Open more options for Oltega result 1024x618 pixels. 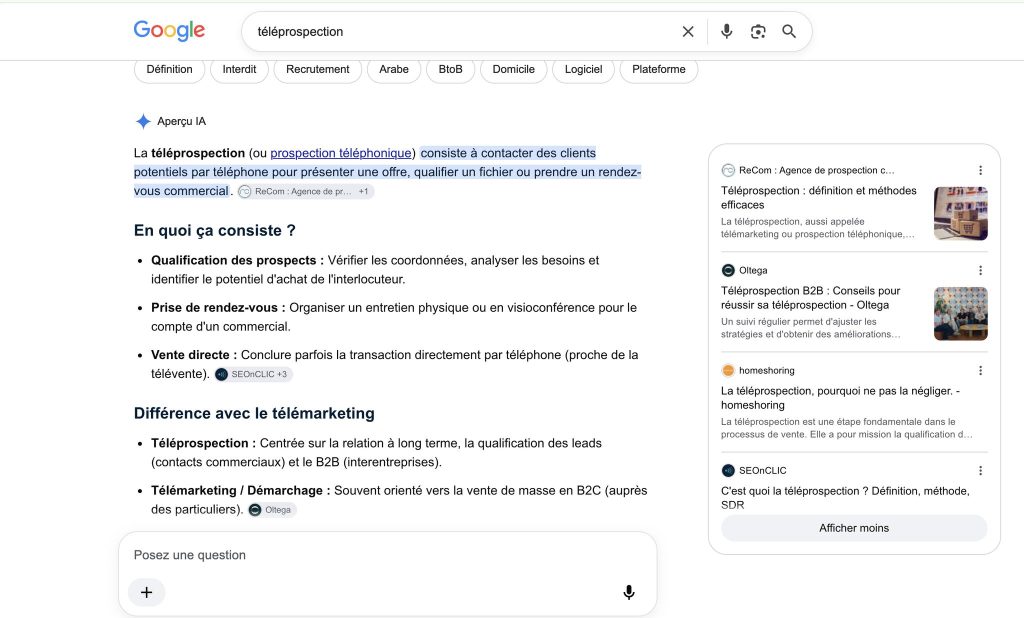click(980, 270)
